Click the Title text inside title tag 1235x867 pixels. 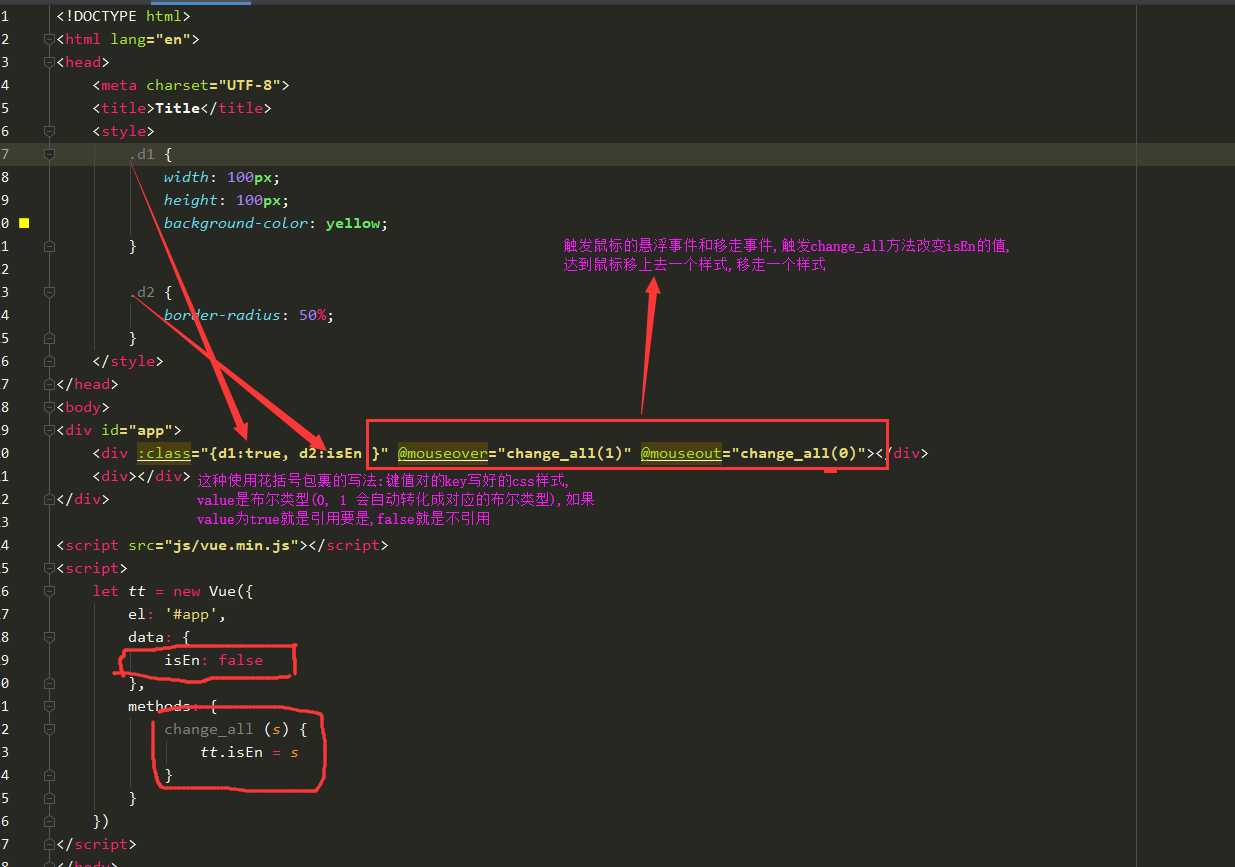tap(177, 108)
